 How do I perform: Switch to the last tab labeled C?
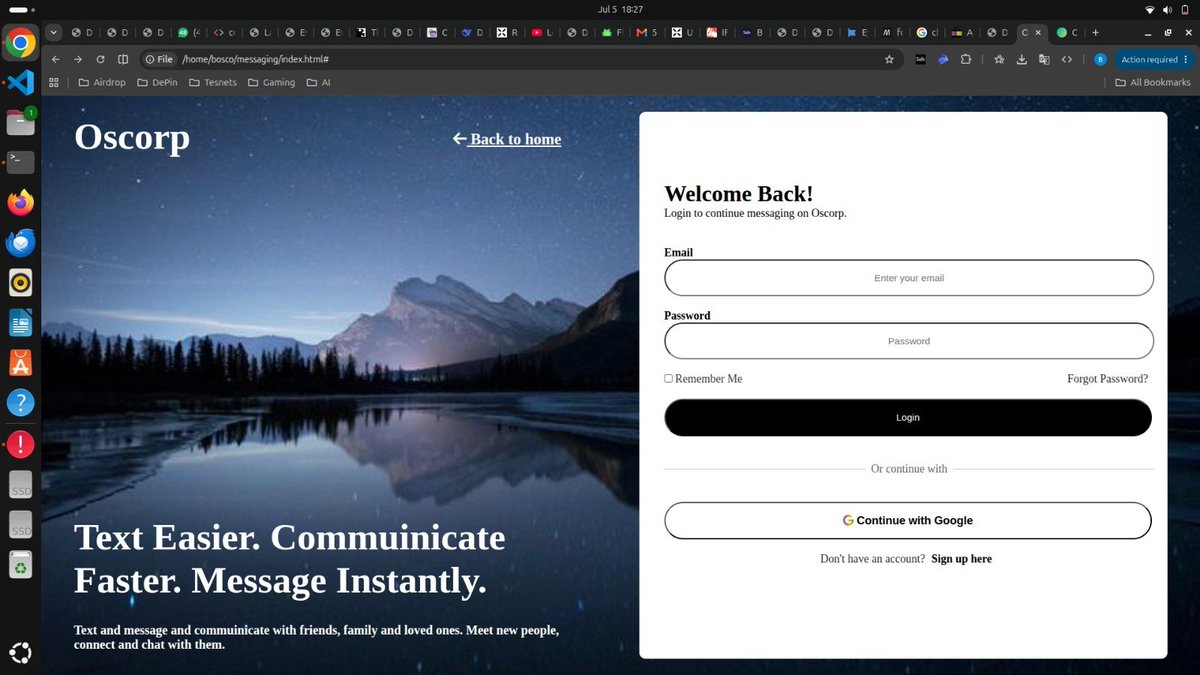1068,32
